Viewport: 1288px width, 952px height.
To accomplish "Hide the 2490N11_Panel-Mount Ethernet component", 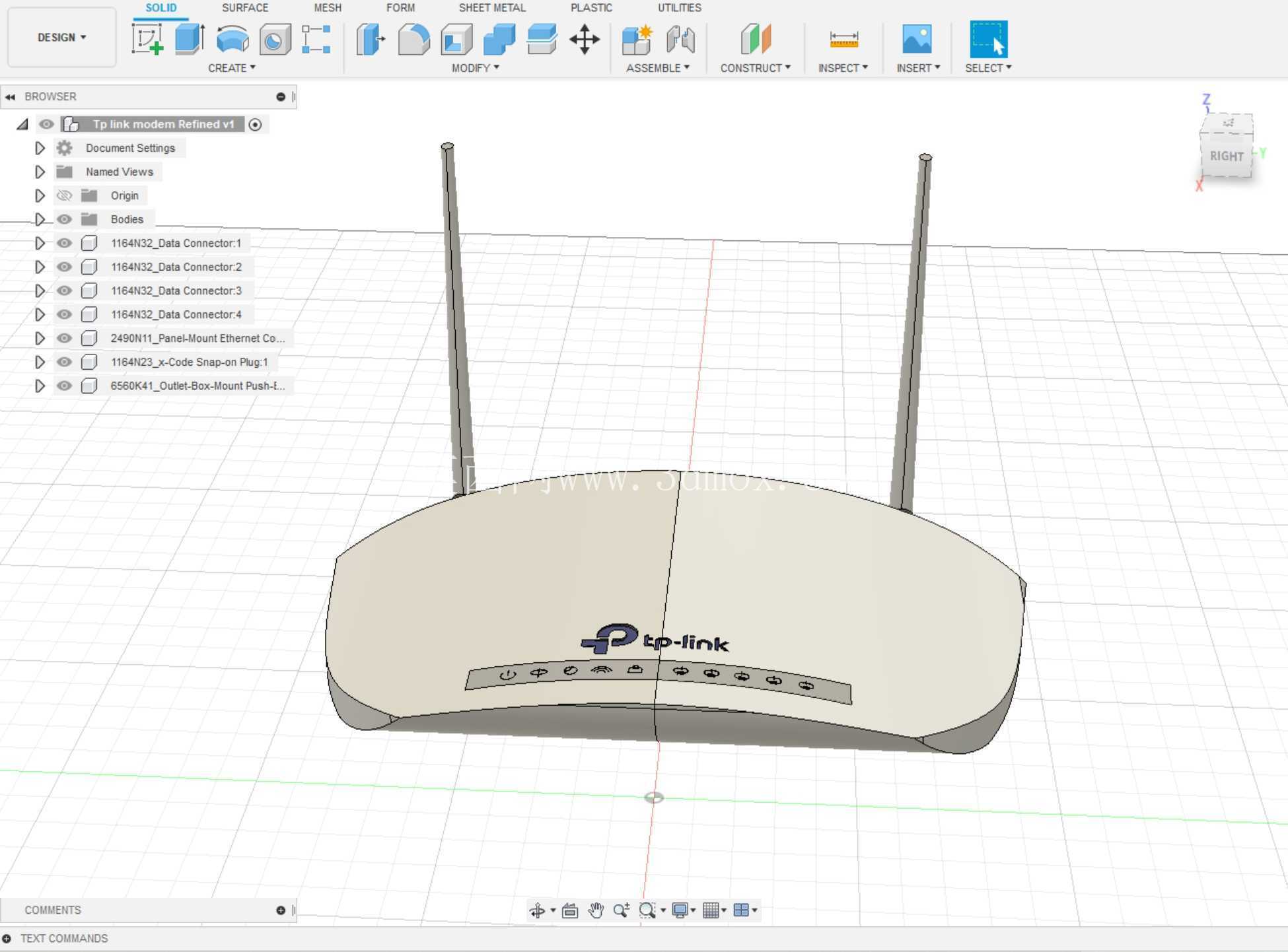I will (64, 338).
